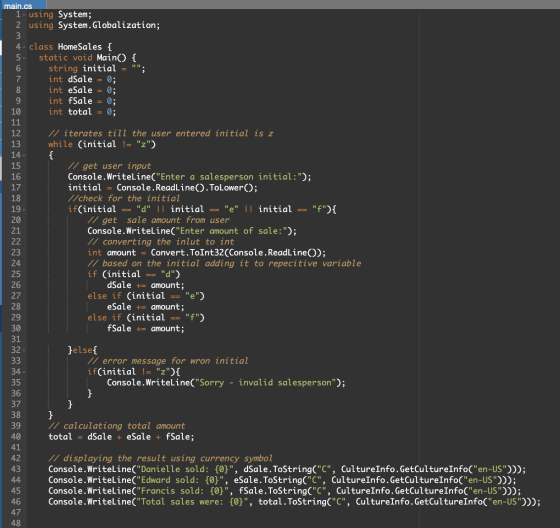
Task: Click 'displaying the result using currency symbol' comment
Action: point(160,459)
